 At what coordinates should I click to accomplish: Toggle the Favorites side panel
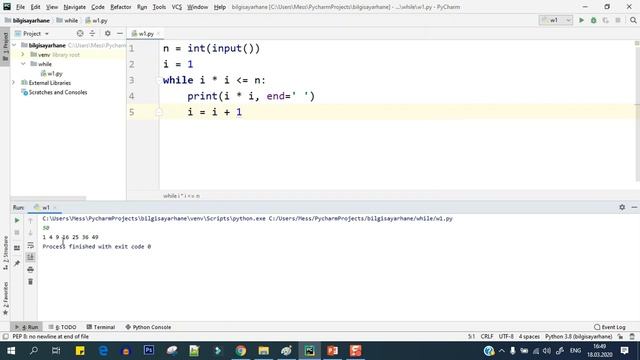[5, 299]
